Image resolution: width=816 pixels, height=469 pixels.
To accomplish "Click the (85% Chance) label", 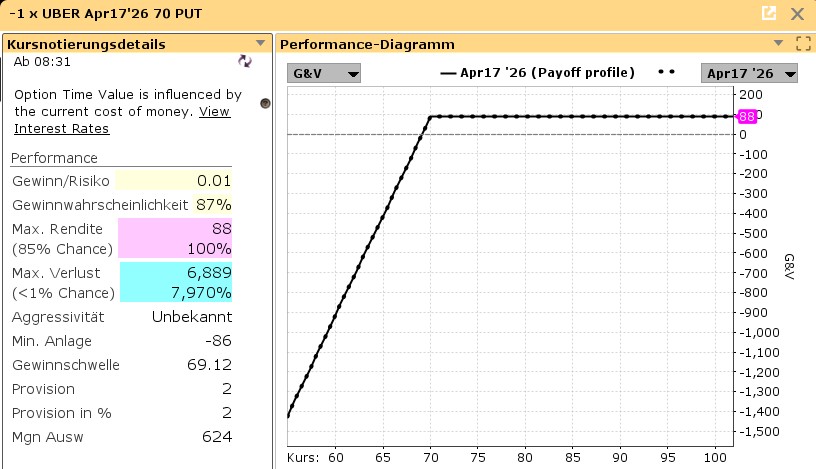I will pyautogui.click(x=62, y=249).
